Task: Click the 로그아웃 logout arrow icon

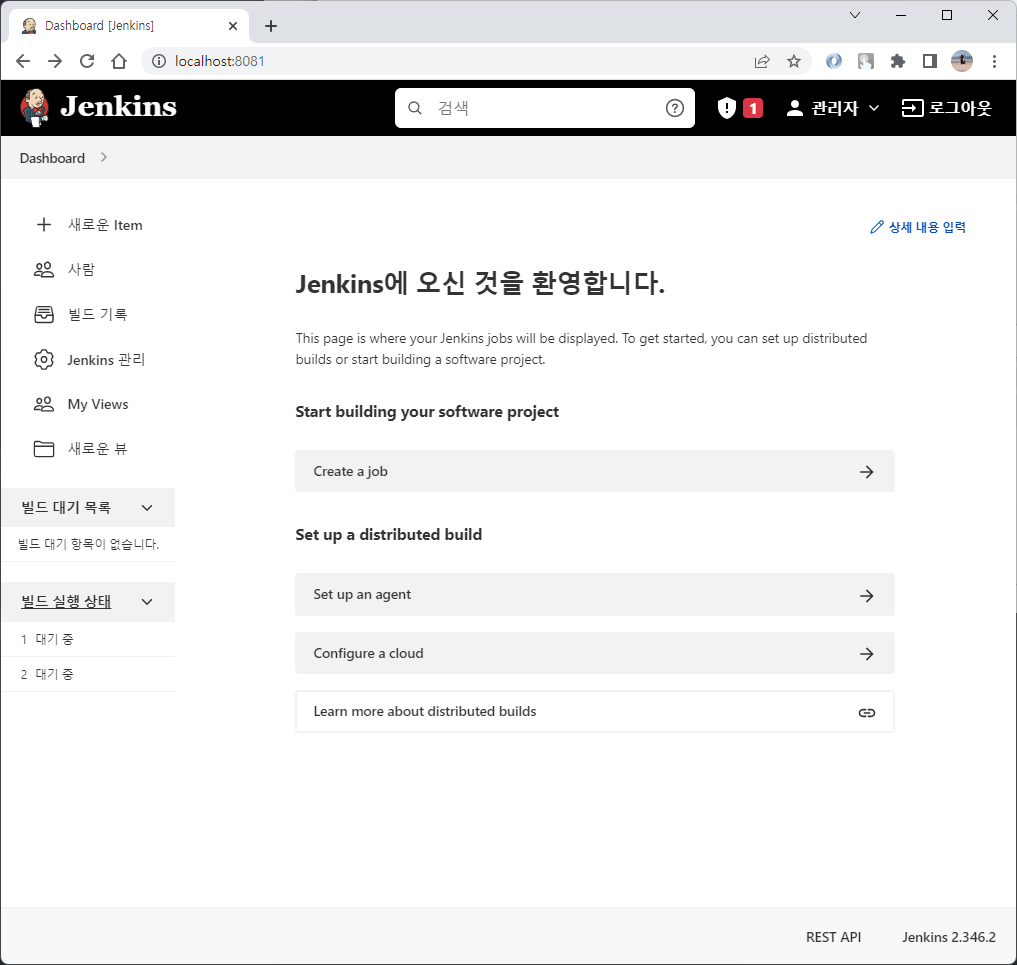Action: [x=912, y=108]
